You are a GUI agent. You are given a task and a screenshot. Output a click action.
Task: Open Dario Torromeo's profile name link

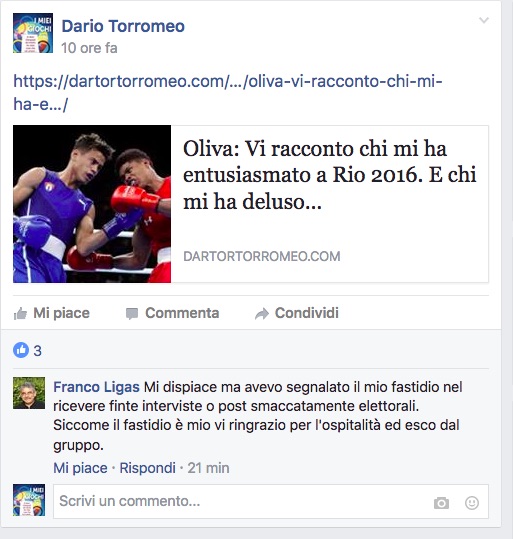click(x=123, y=26)
